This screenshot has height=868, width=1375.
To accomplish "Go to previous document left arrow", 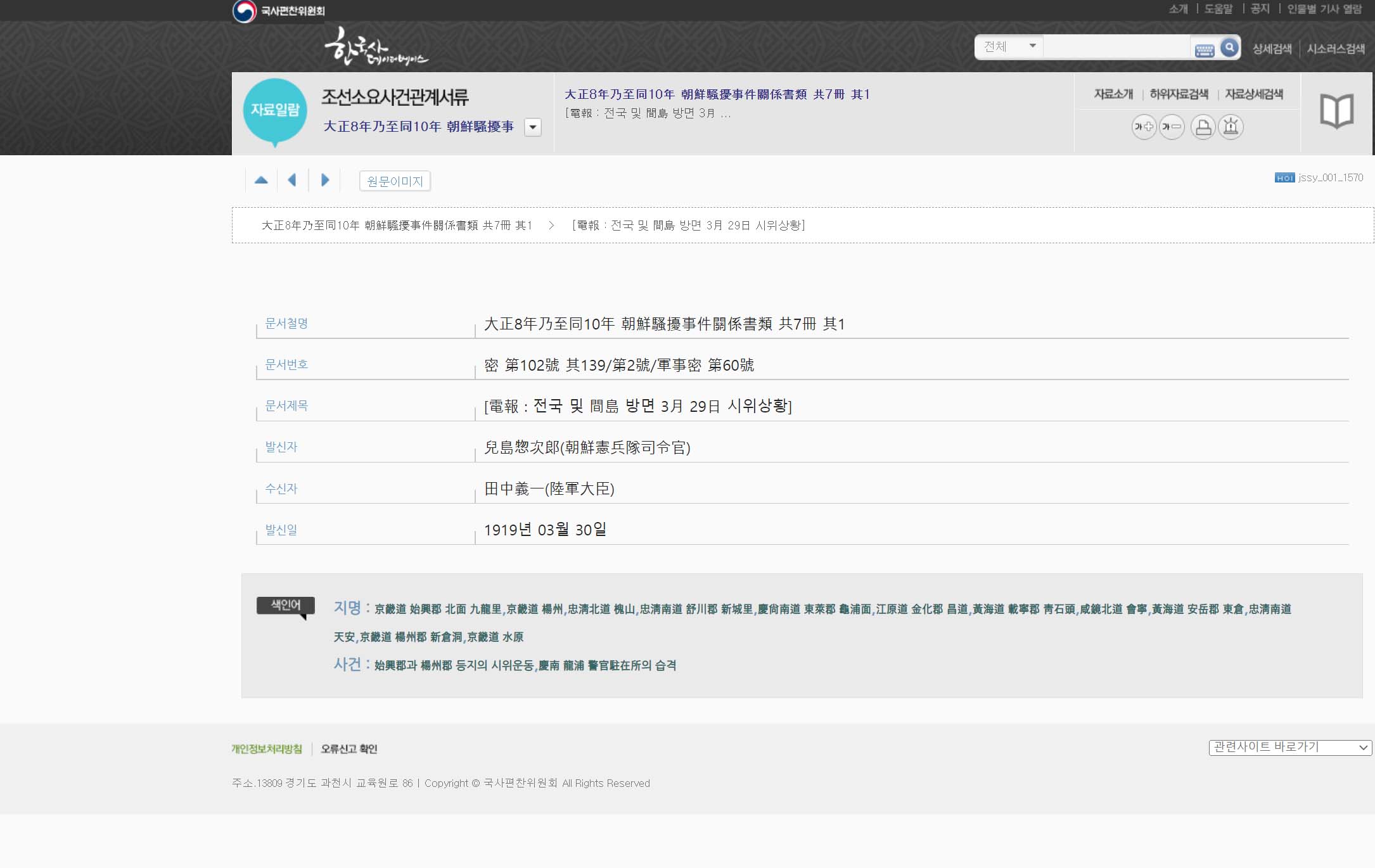I will pyautogui.click(x=292, y=181).
